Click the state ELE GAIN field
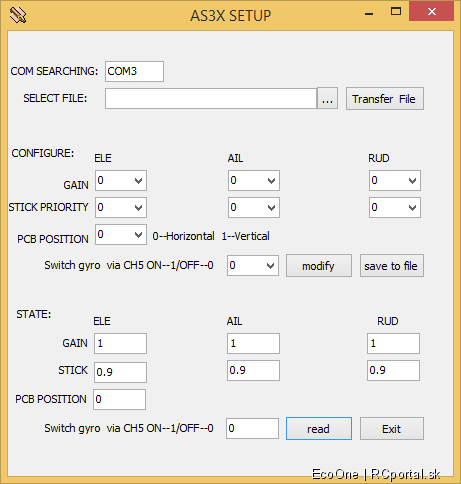This screenshot has width=461, height=484. [x=120, y=343]
